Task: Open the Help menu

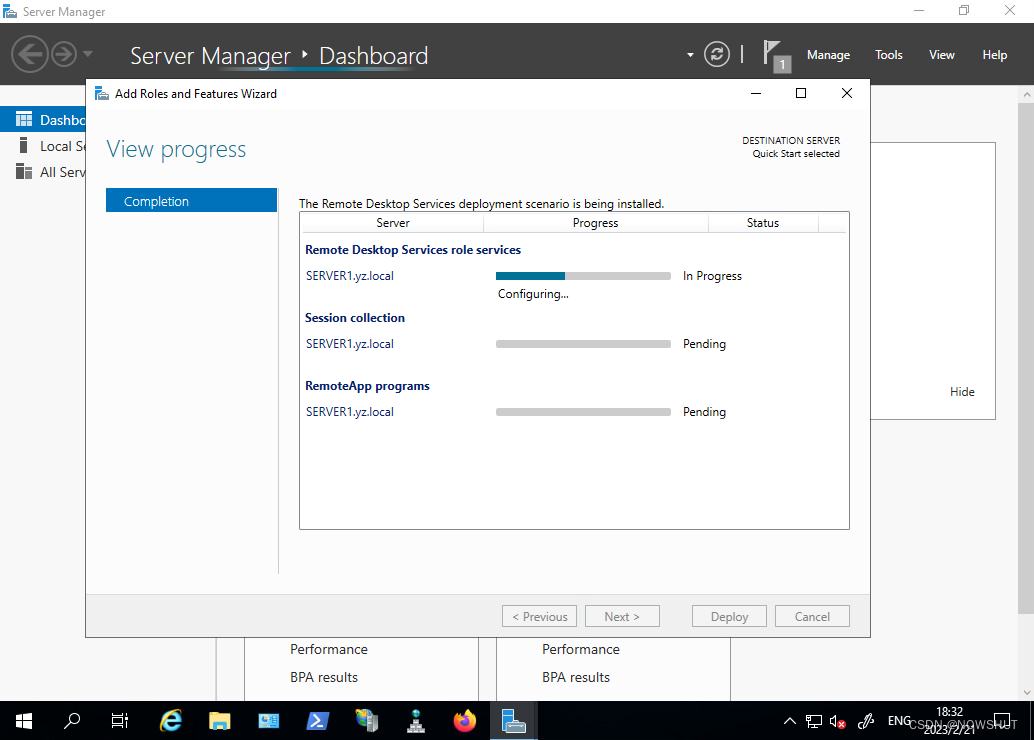Action: 994,55
